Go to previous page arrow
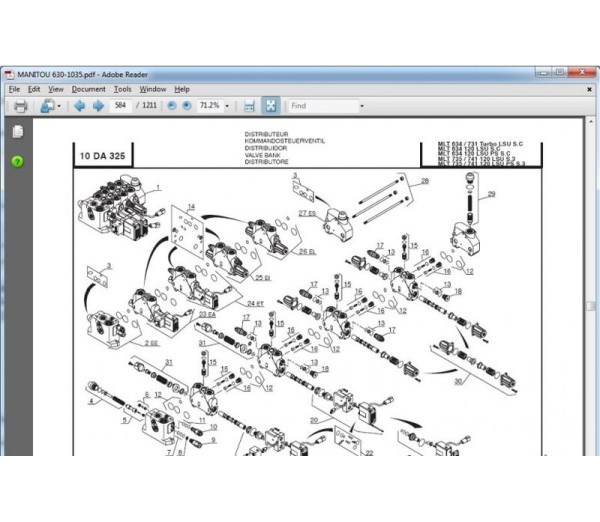Screen dimensions: 600x522 point(79,106)
